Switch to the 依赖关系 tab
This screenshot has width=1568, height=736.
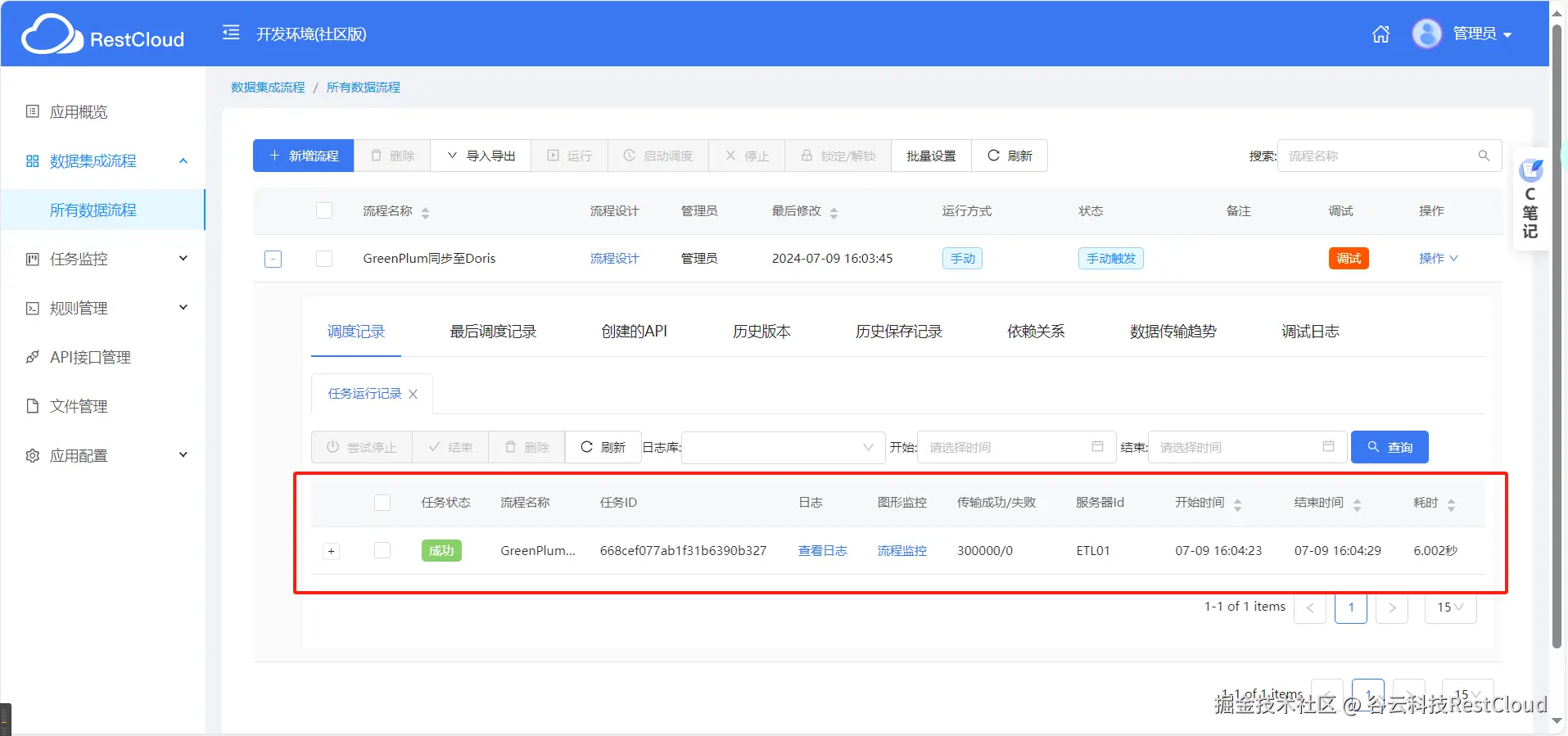click(x=1036, y=332)
